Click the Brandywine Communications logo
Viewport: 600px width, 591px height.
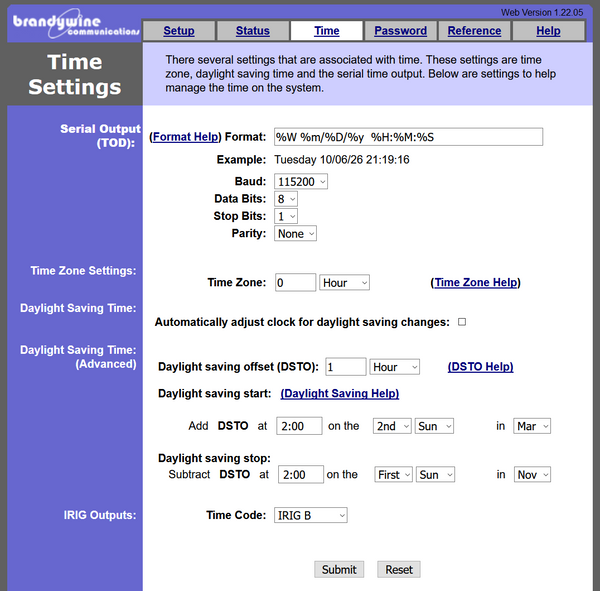click(x=75, y=24)
